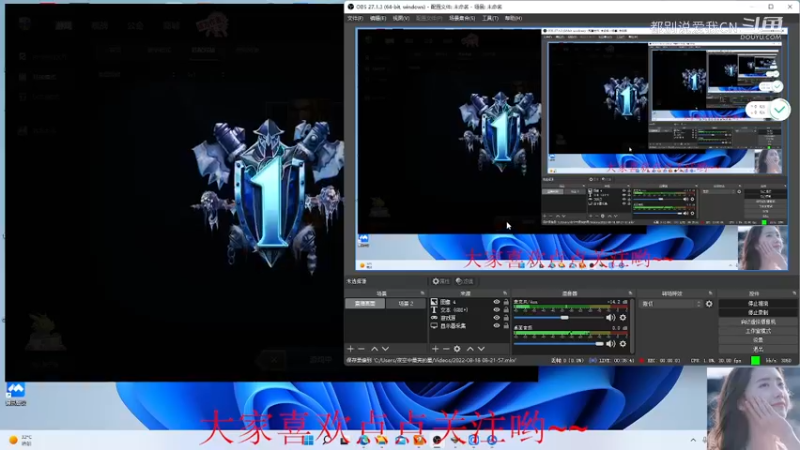Pop out the Scene Transitions dock panel
Screen dimensions: 800x450
pos(711,293)
